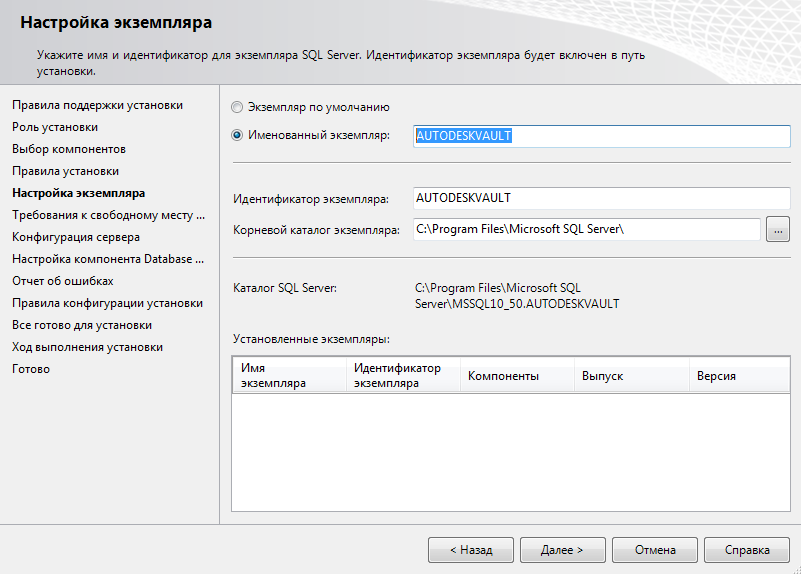Click the Выпуск column header
The width and height of the screenshot is (801, 574).
click(631, 375)
